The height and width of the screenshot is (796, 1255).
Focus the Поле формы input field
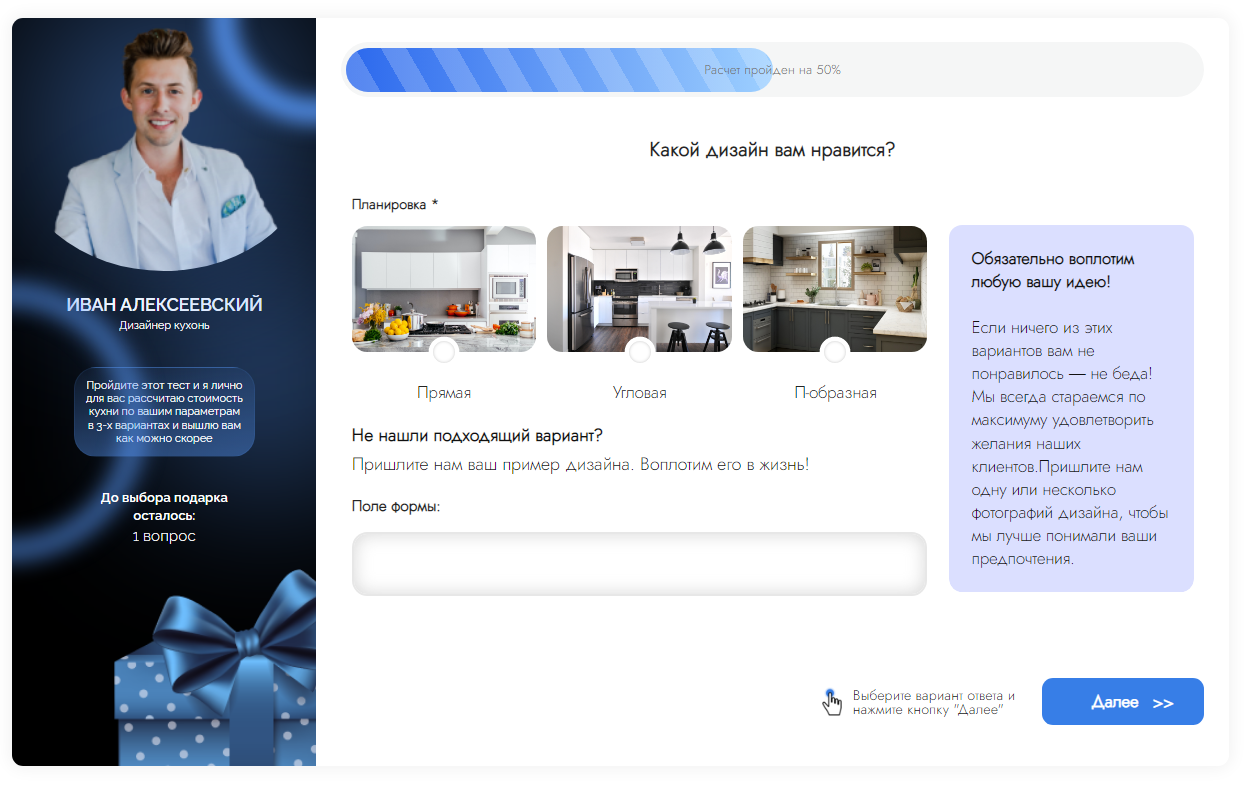point(639,564)
